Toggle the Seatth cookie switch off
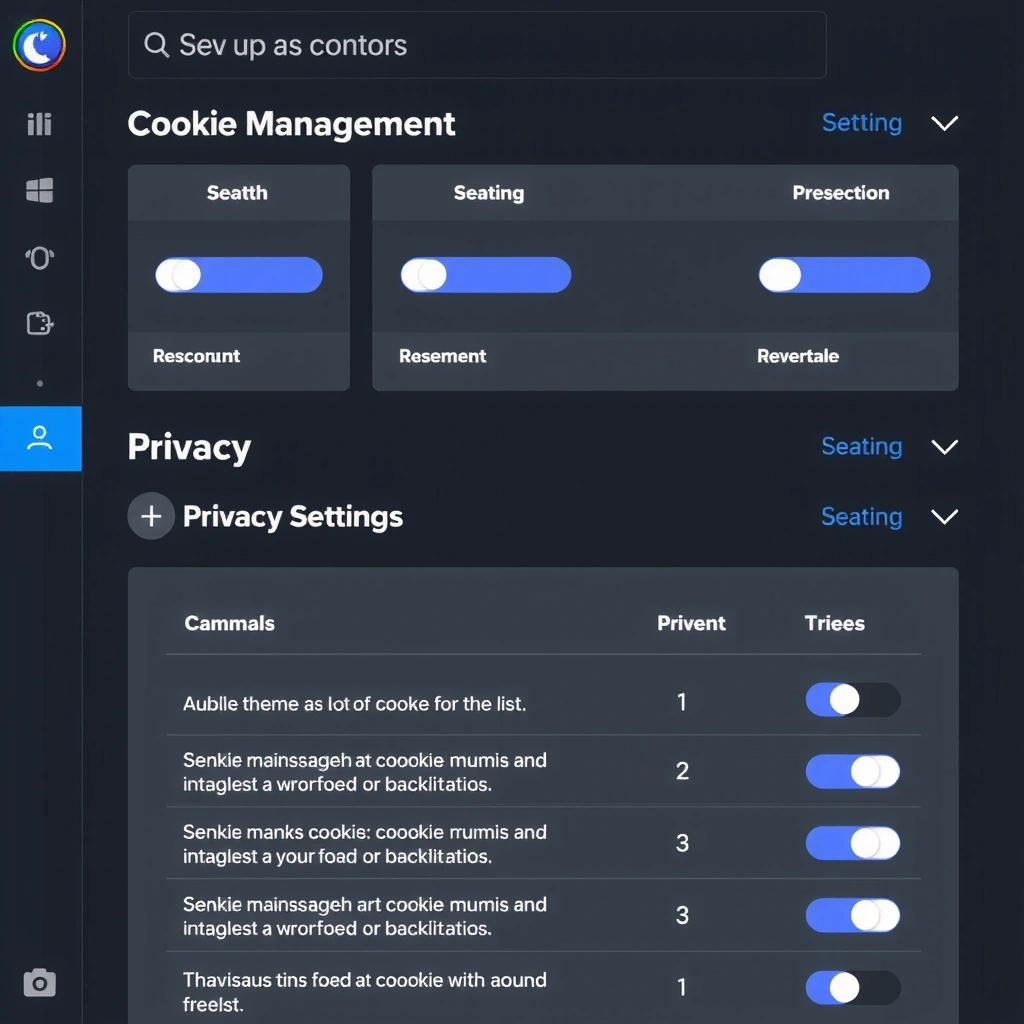 238,274
